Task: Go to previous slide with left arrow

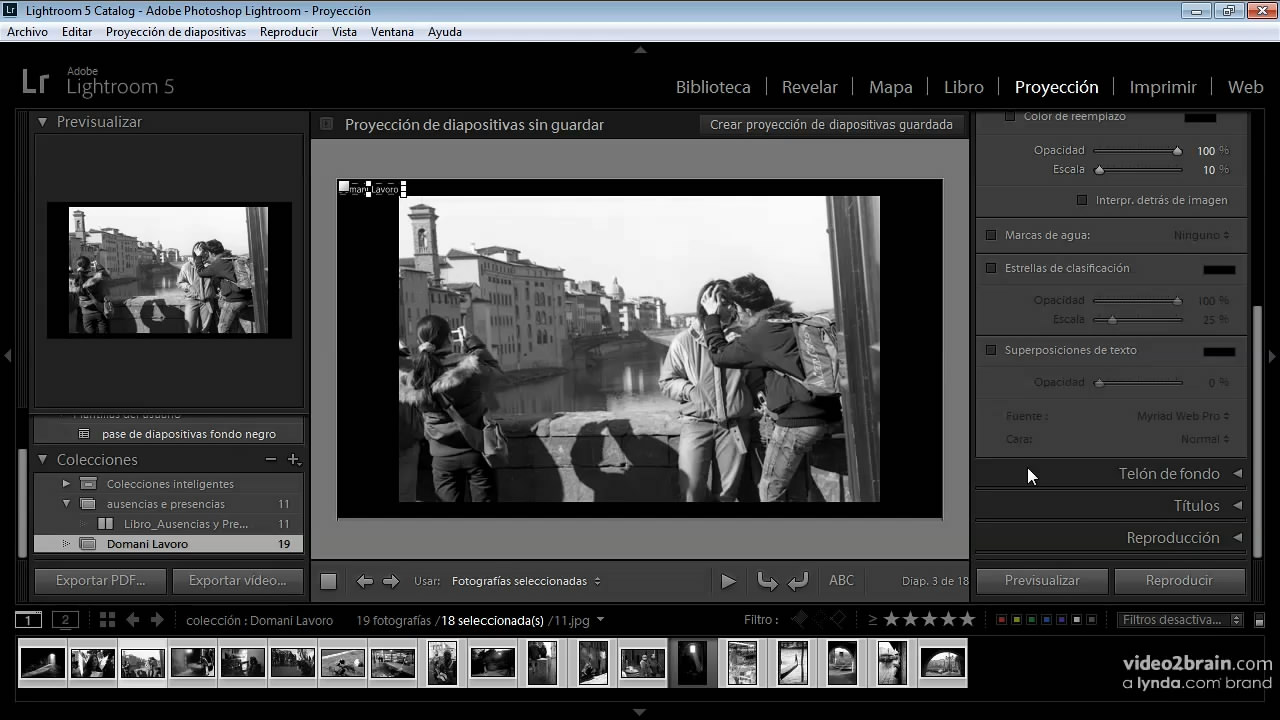Action: point(365,581)
